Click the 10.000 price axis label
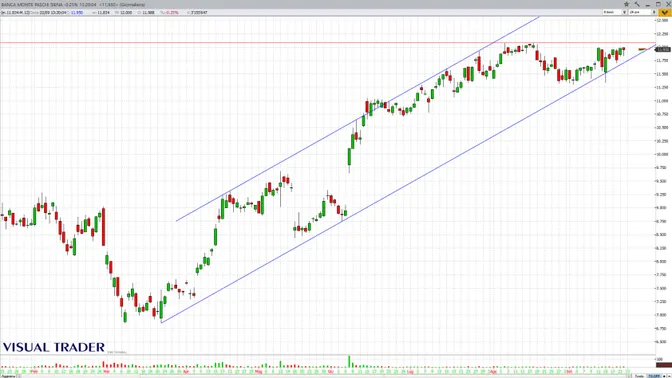Screen dimensions: 672x378 pyautogui.click(x=662, y=154)
